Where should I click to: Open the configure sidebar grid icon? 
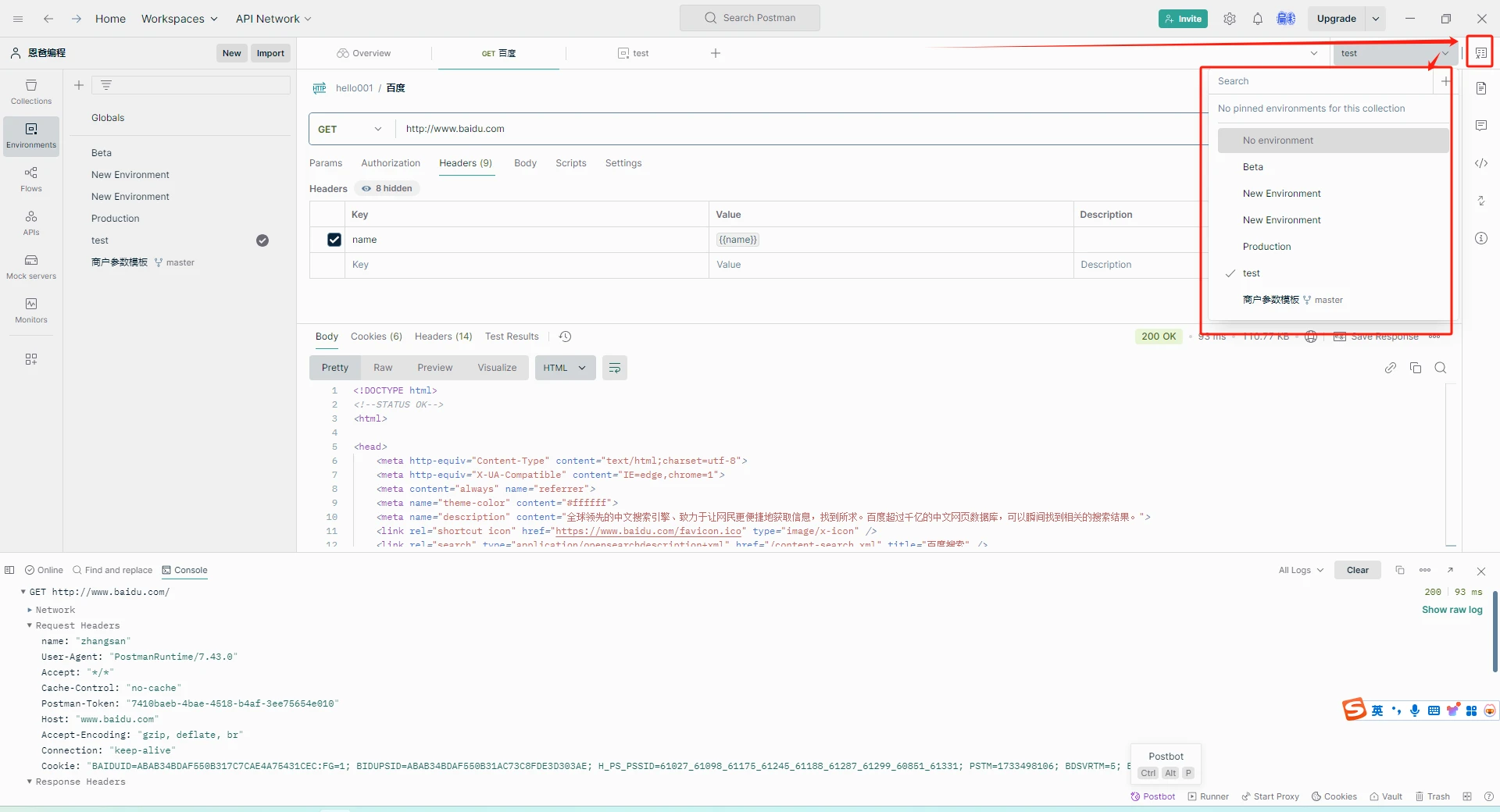pos(31,359)
